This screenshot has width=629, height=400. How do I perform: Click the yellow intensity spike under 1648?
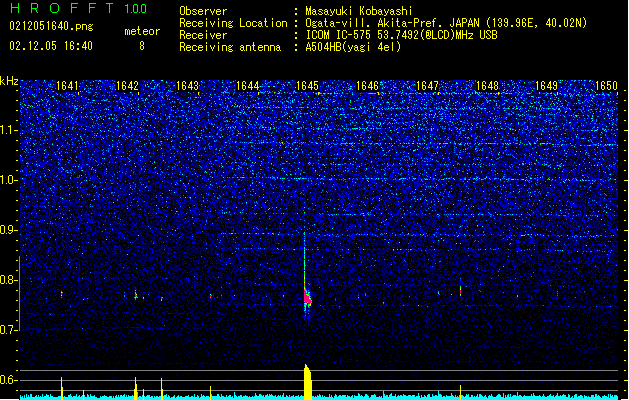461,392
